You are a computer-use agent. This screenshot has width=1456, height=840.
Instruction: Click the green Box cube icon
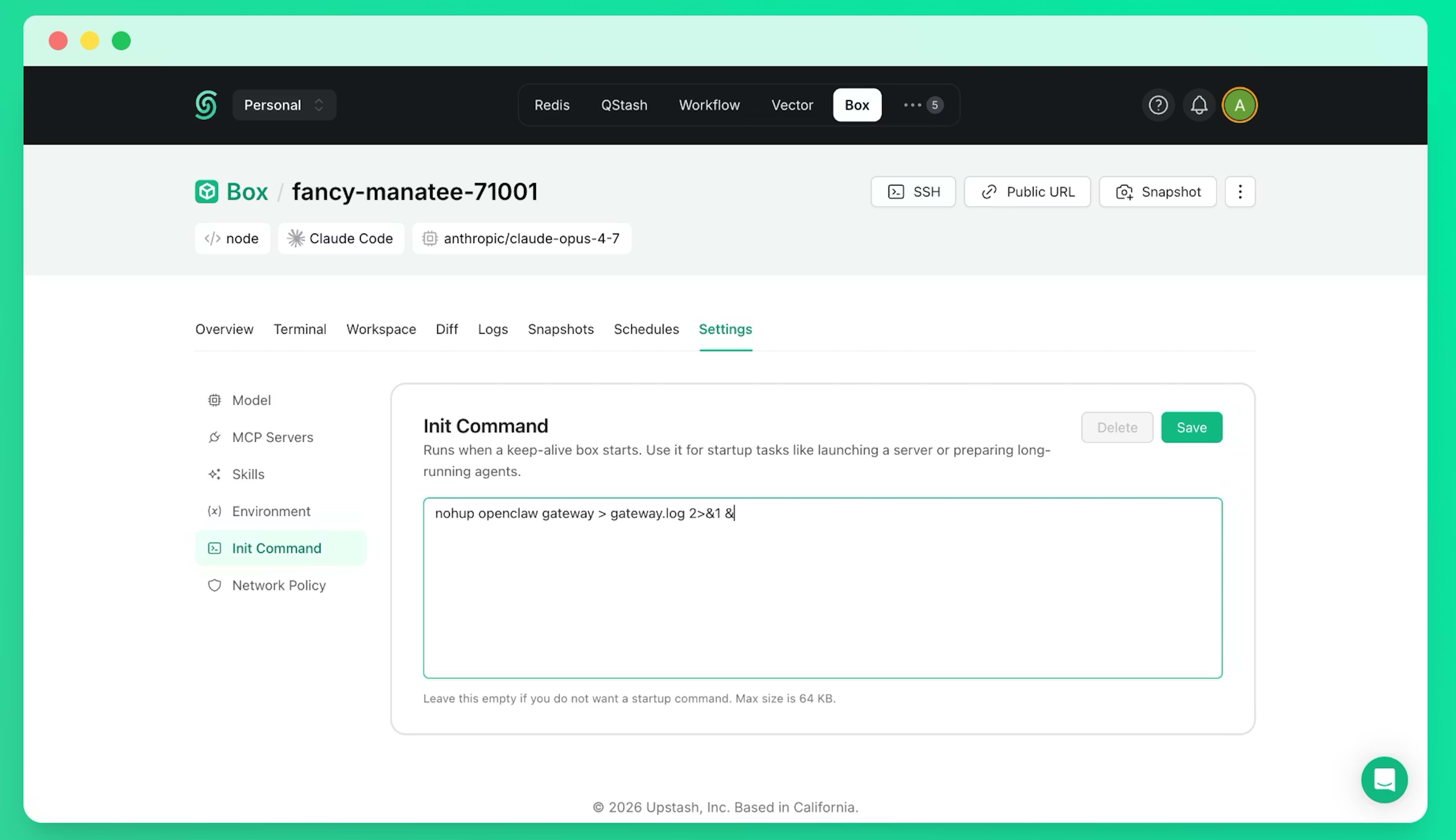click(207, 192)
